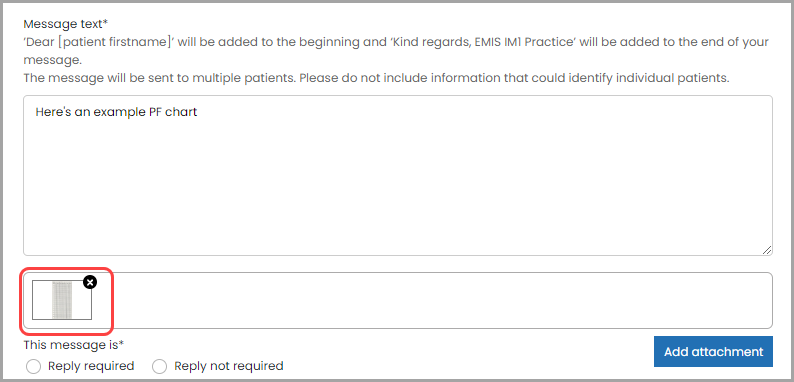This screenshot has height=382, width=794.
Task: Click the 'Reply required' label text
Action: coord(91,366)
